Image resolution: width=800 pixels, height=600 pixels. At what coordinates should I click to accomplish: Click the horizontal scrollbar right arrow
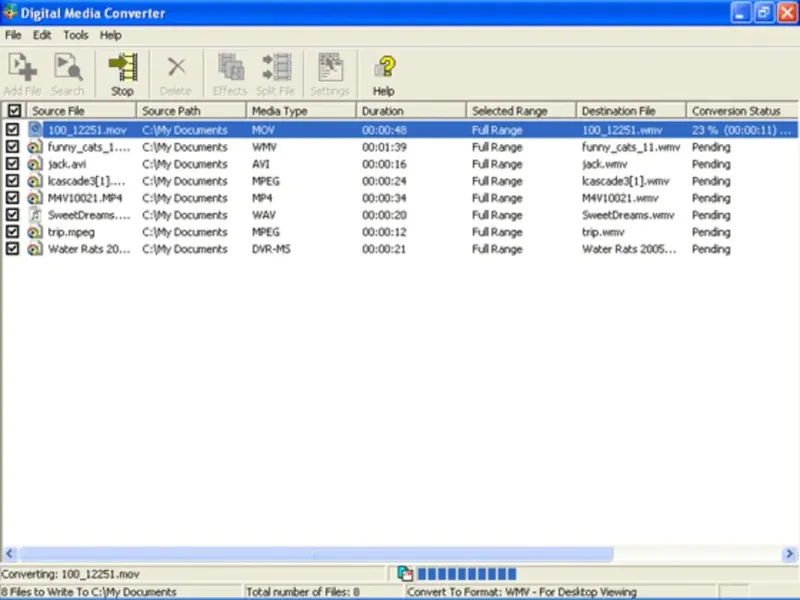click(791, 553)
